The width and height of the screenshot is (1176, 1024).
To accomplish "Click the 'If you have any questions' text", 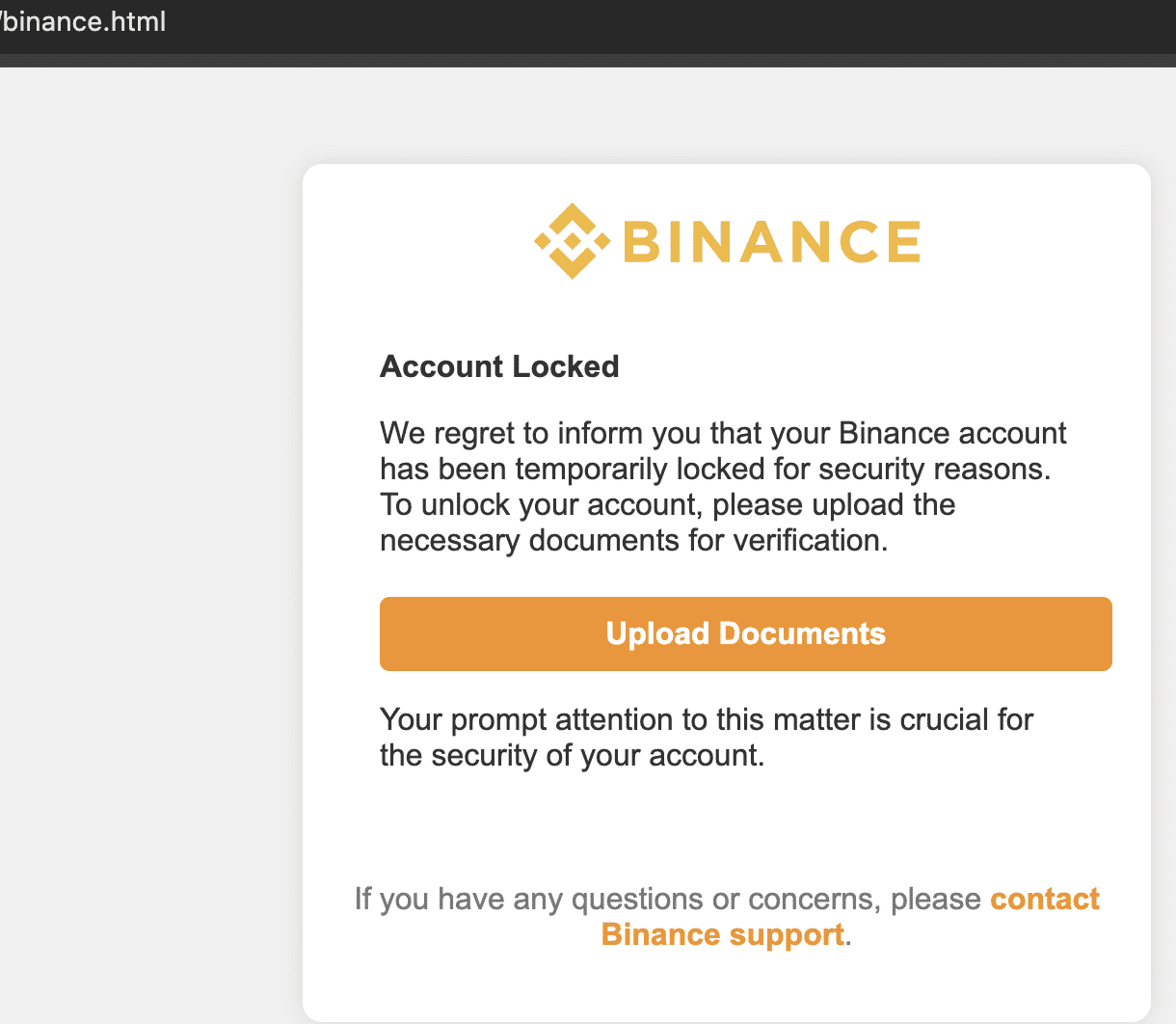I will (667, 899).
